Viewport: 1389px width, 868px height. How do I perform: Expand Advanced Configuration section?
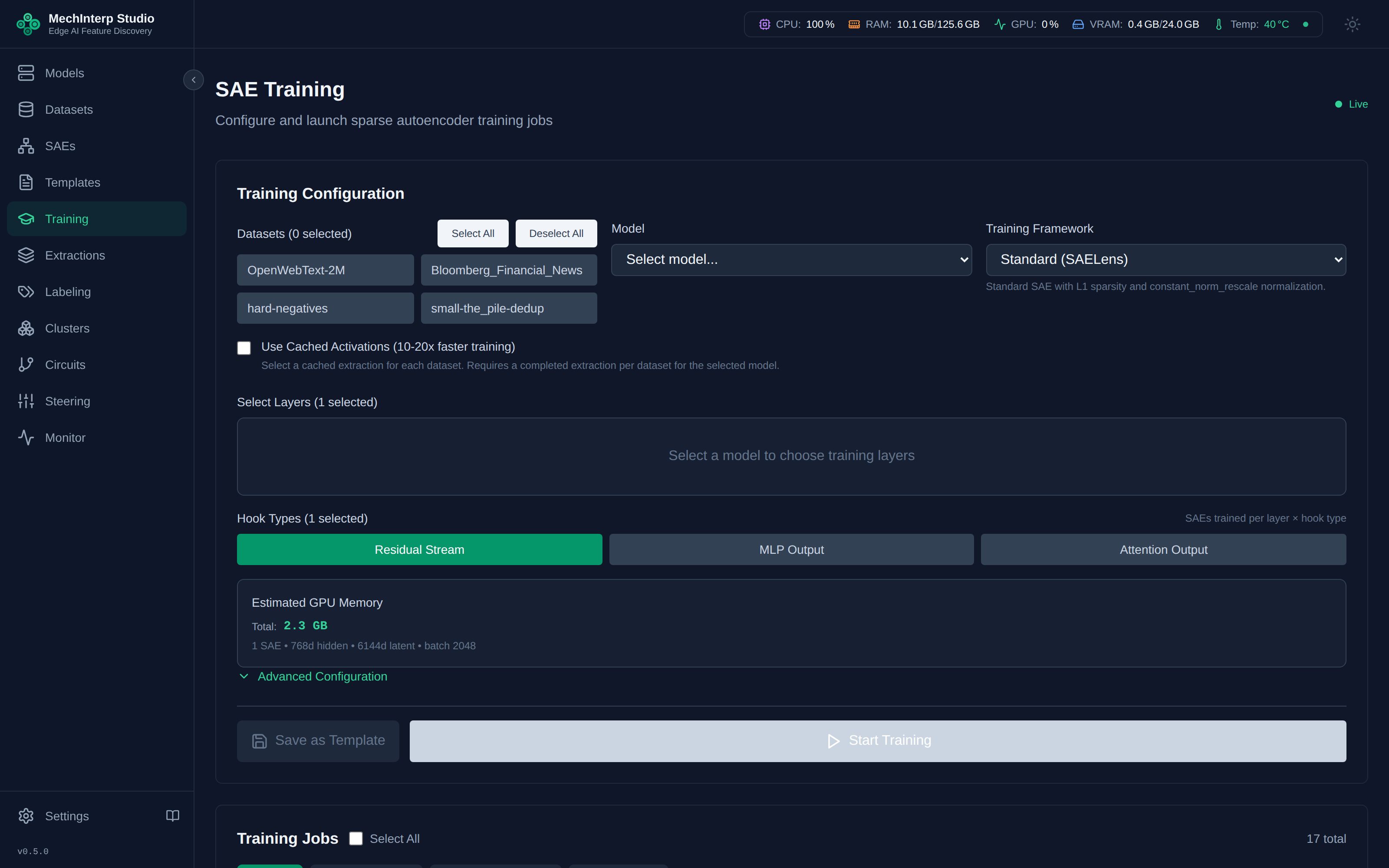[x=313, y=676]
